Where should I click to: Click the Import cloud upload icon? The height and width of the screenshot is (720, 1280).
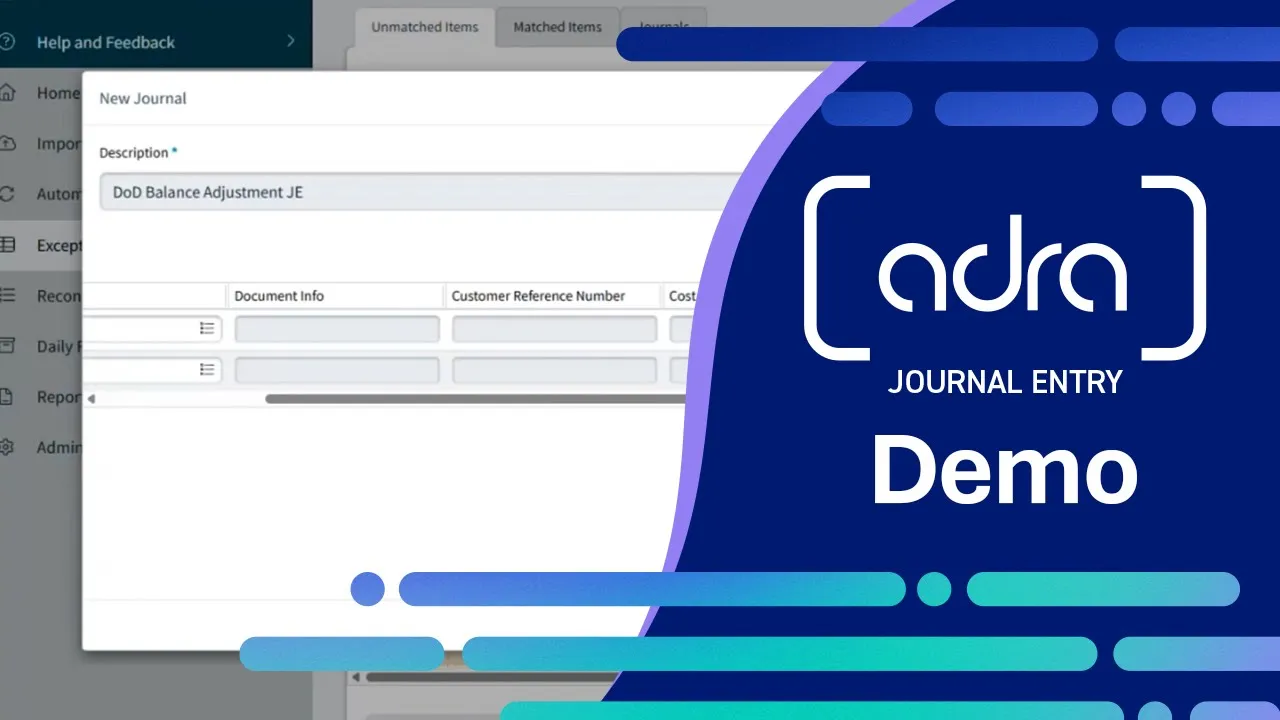point(7,144)
